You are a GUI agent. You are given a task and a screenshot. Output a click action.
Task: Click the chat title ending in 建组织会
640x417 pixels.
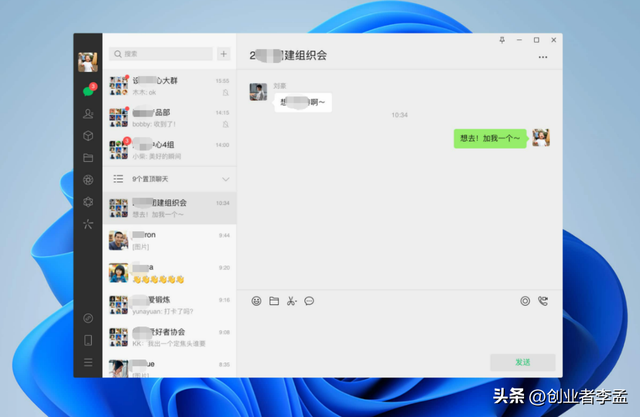(288, 55)
